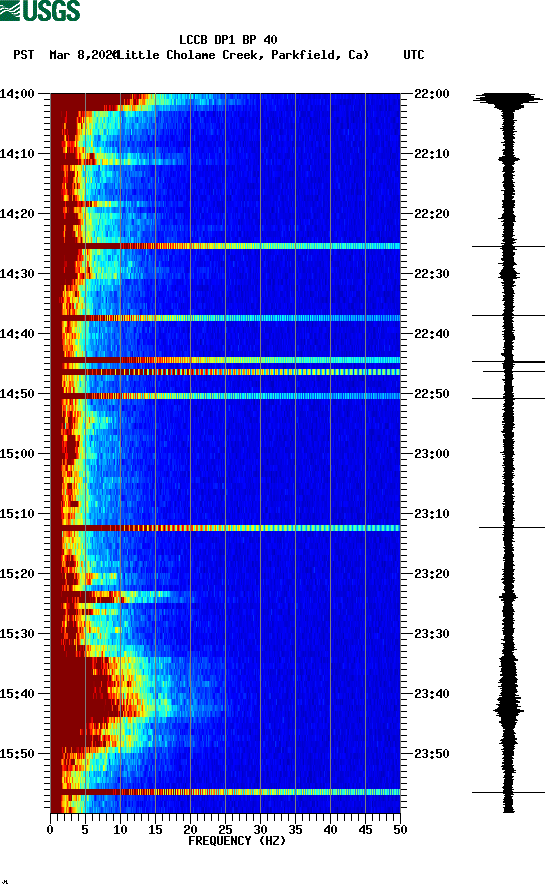552x893 pixels.
Task: Click the 50 Hz frequency axis label
Action: (x=400, y=830)
